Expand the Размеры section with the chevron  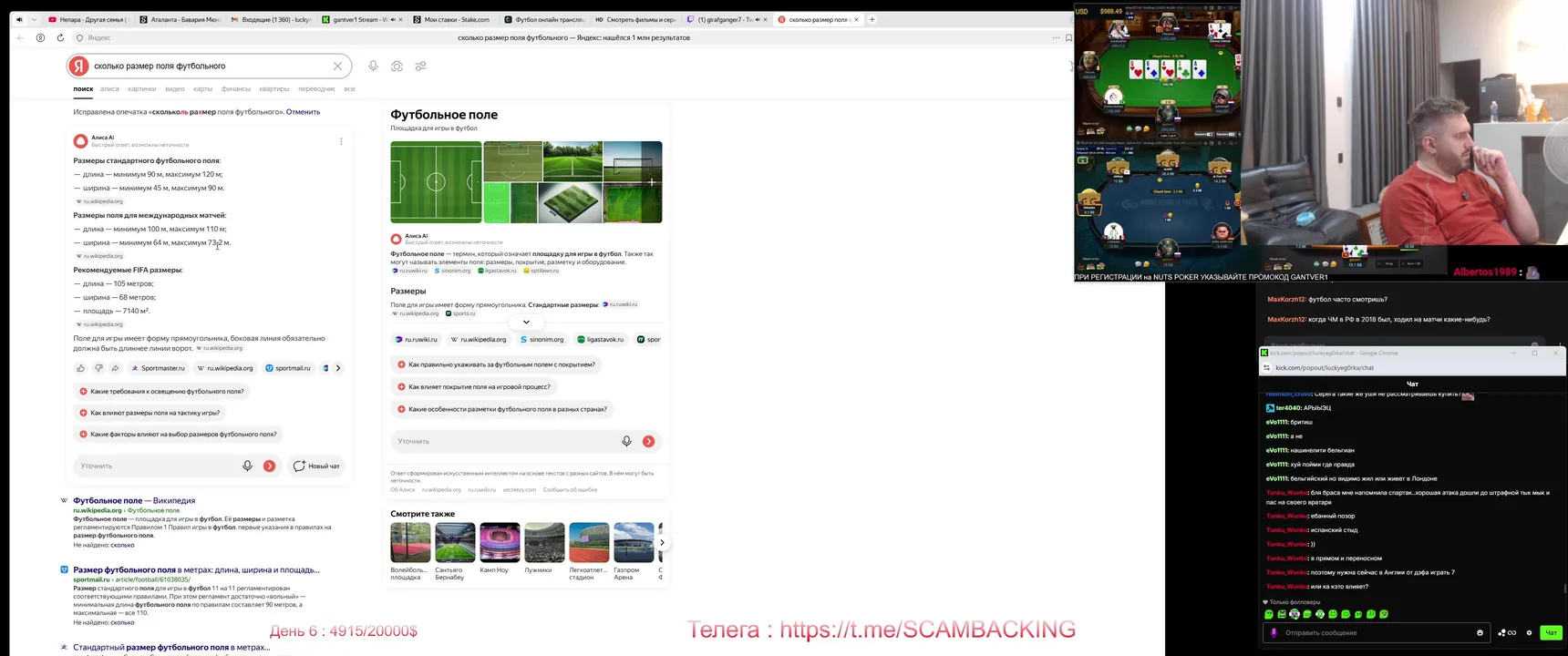[x=526, y=322]
